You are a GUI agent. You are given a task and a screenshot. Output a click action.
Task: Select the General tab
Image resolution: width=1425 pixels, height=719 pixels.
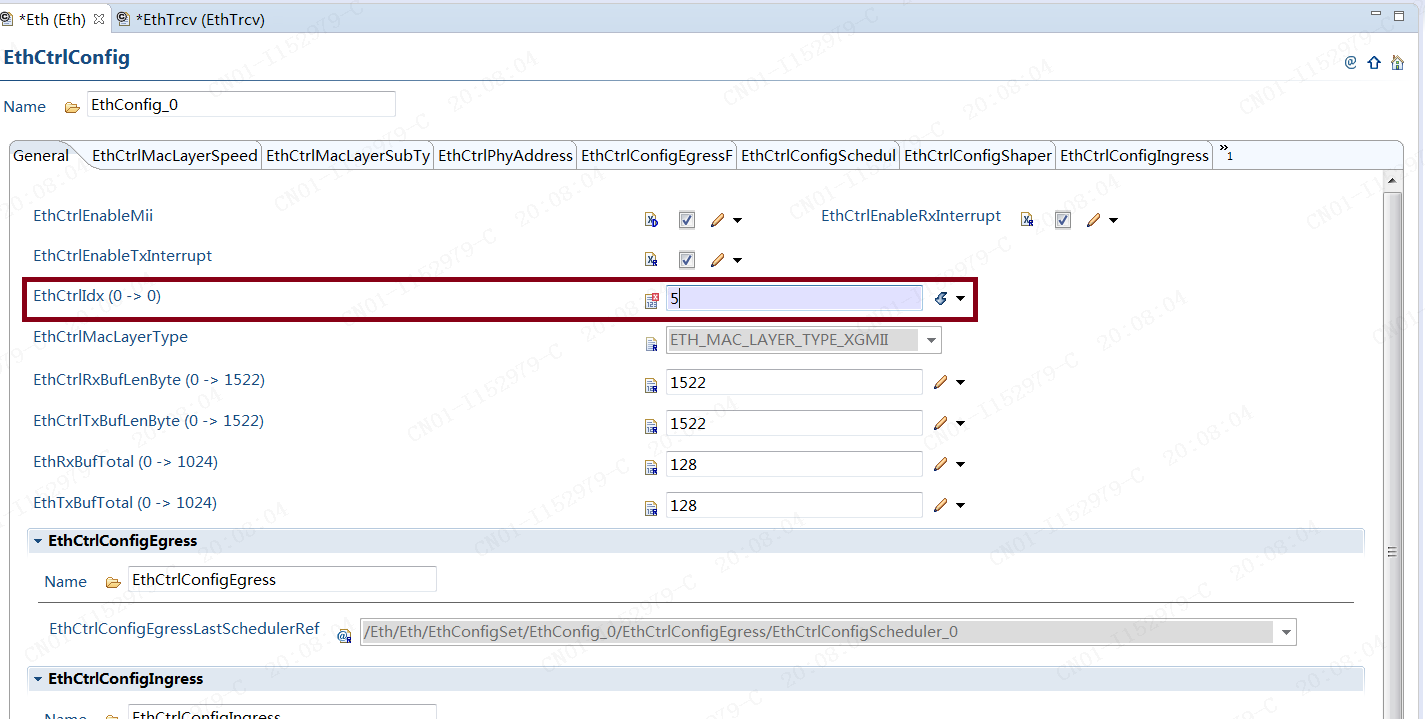pos(41,156)
